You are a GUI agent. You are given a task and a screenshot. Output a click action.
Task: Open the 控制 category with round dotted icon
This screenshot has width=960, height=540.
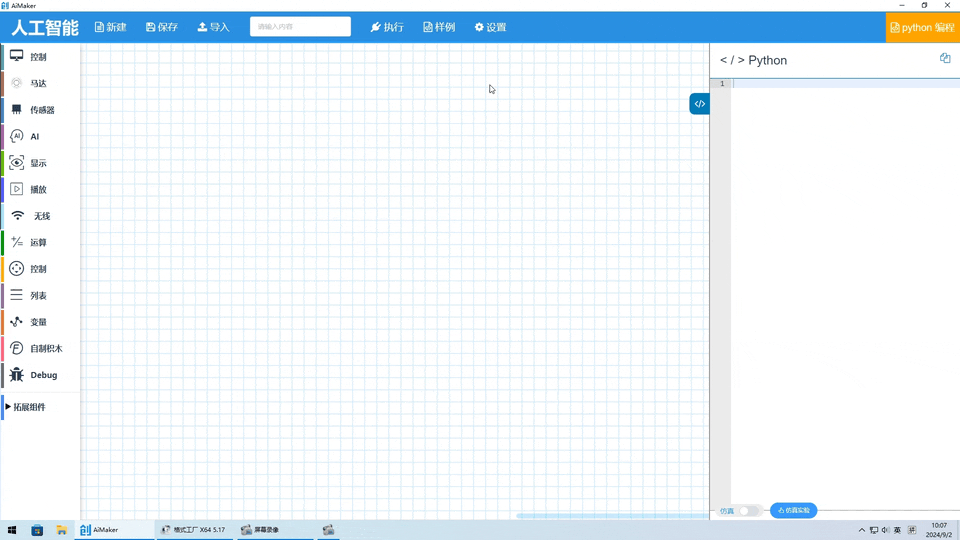pyautogui.click(x=40, y=269)
